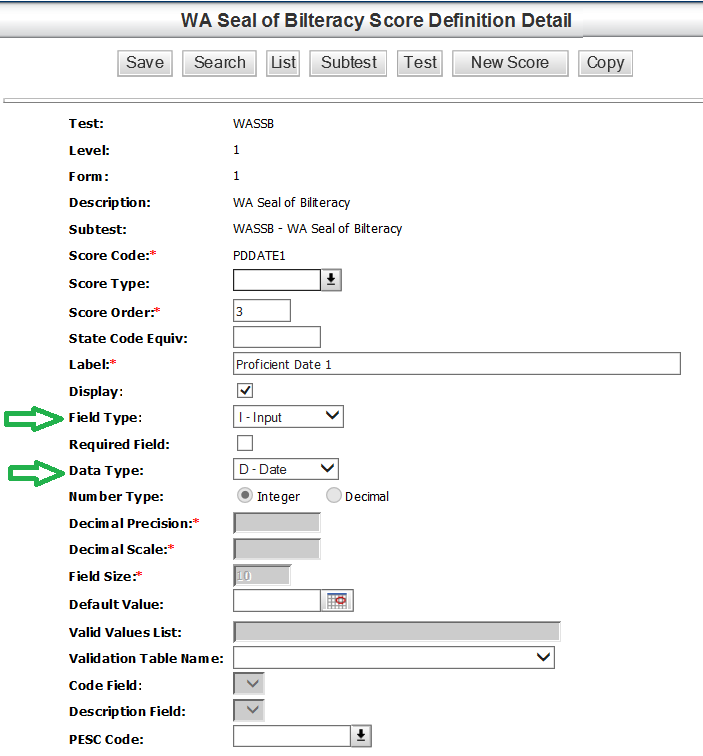Uncheck the Display checkbox

click(x=245, y=390)
